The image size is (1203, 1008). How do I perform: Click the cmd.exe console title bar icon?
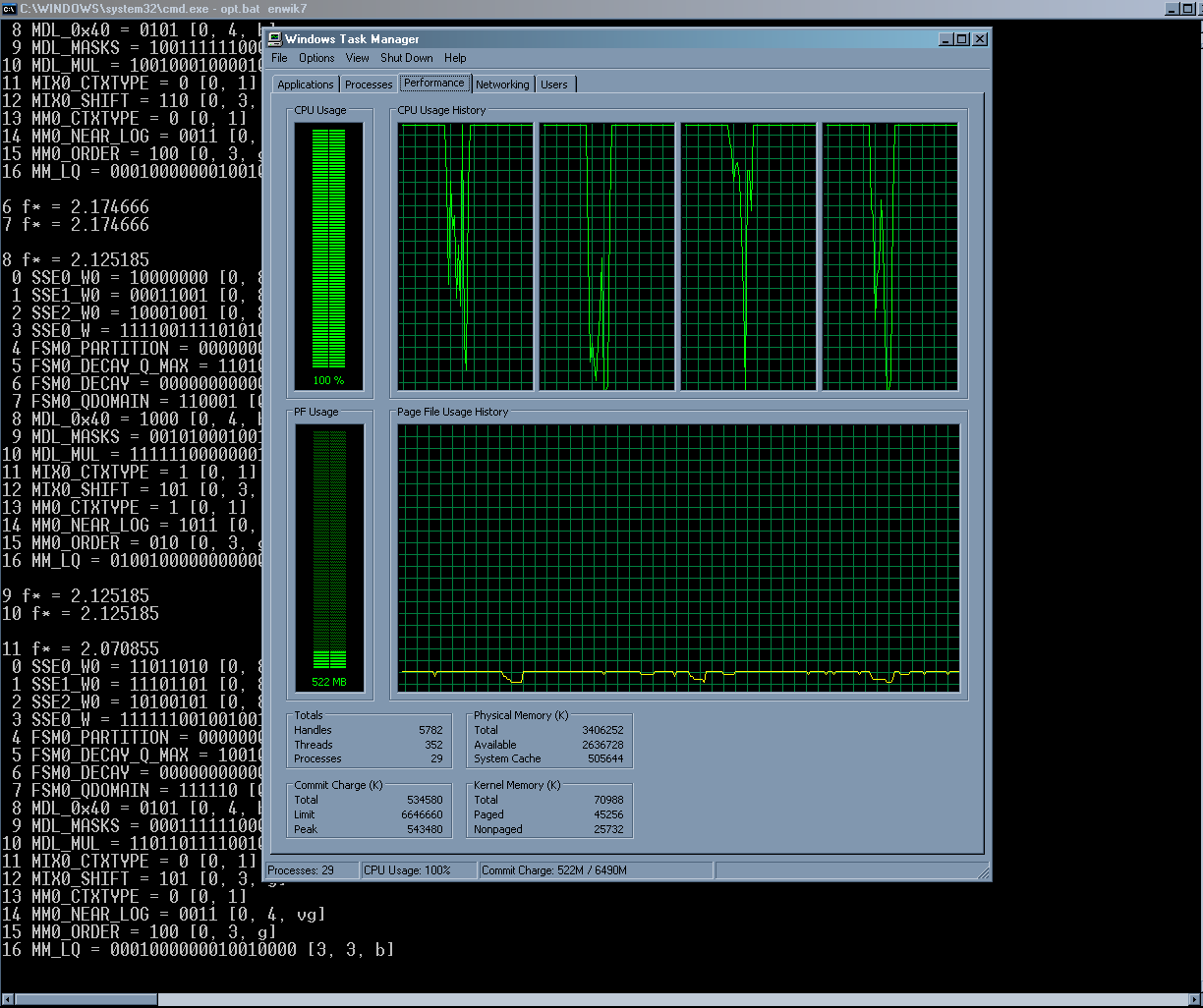point(9,8)
